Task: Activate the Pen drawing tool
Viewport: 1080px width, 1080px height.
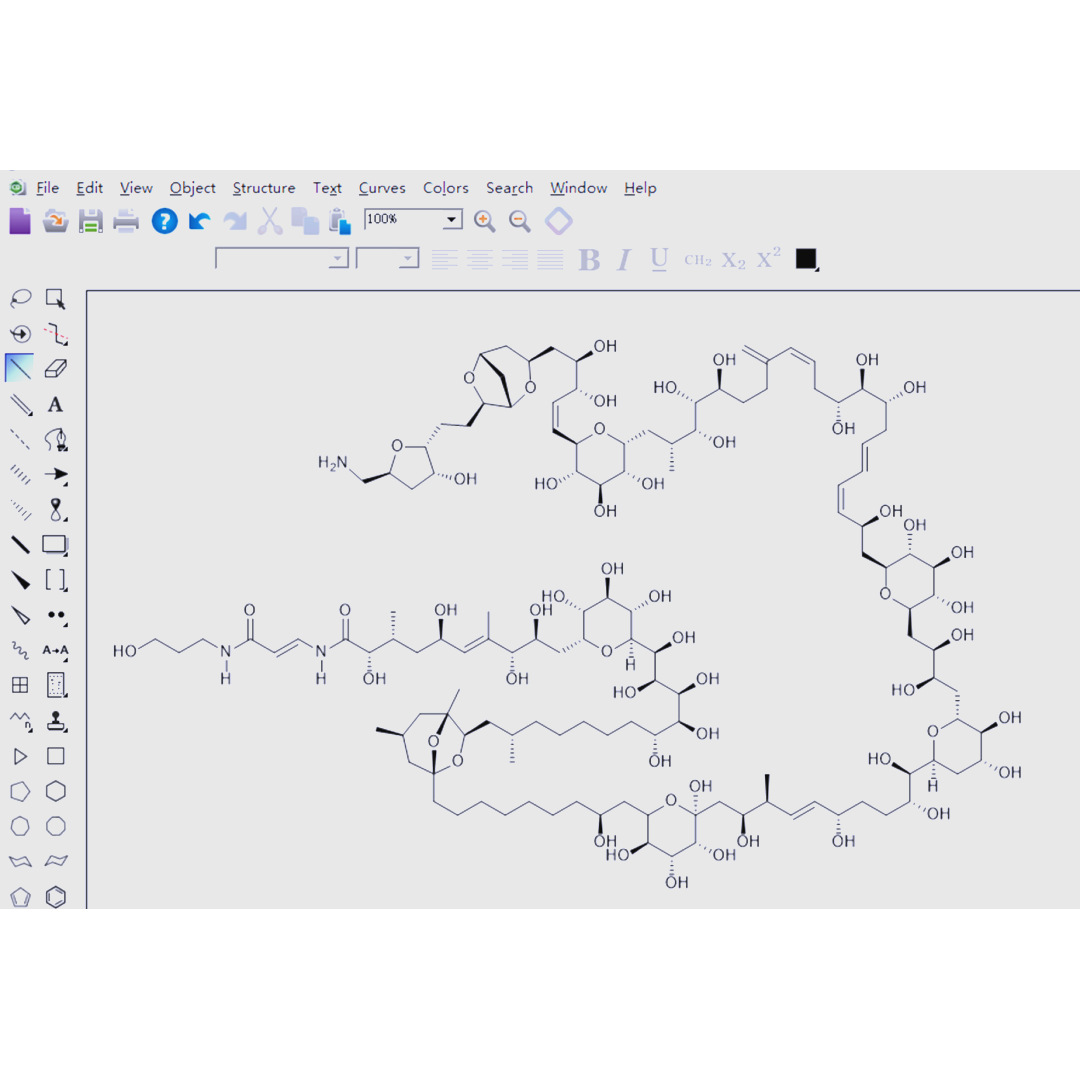Action: coord(57,439)
